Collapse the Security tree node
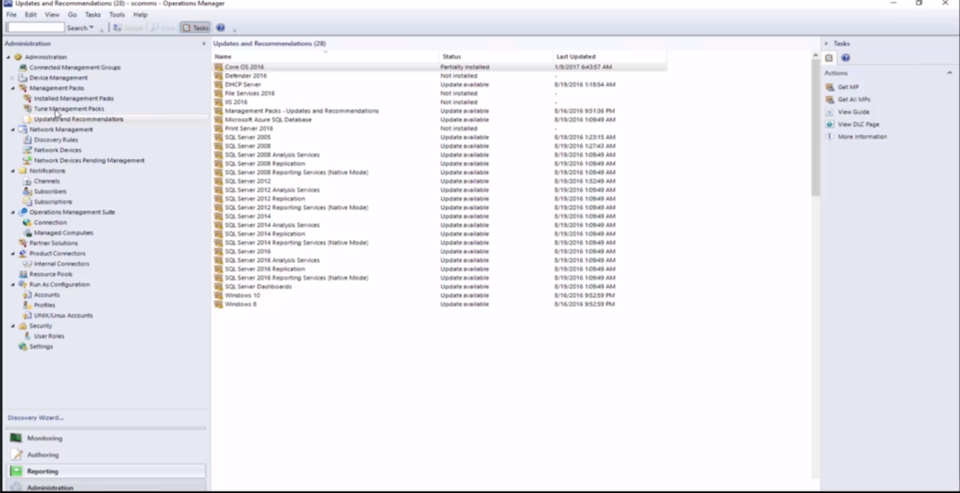 tap(12, 326)
